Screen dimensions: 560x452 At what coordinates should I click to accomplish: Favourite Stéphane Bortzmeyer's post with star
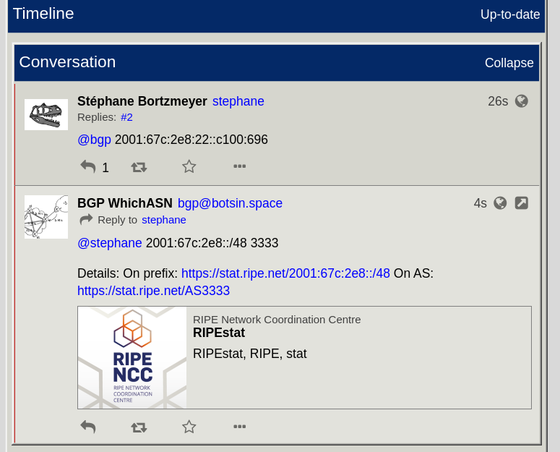click(189, 166)
